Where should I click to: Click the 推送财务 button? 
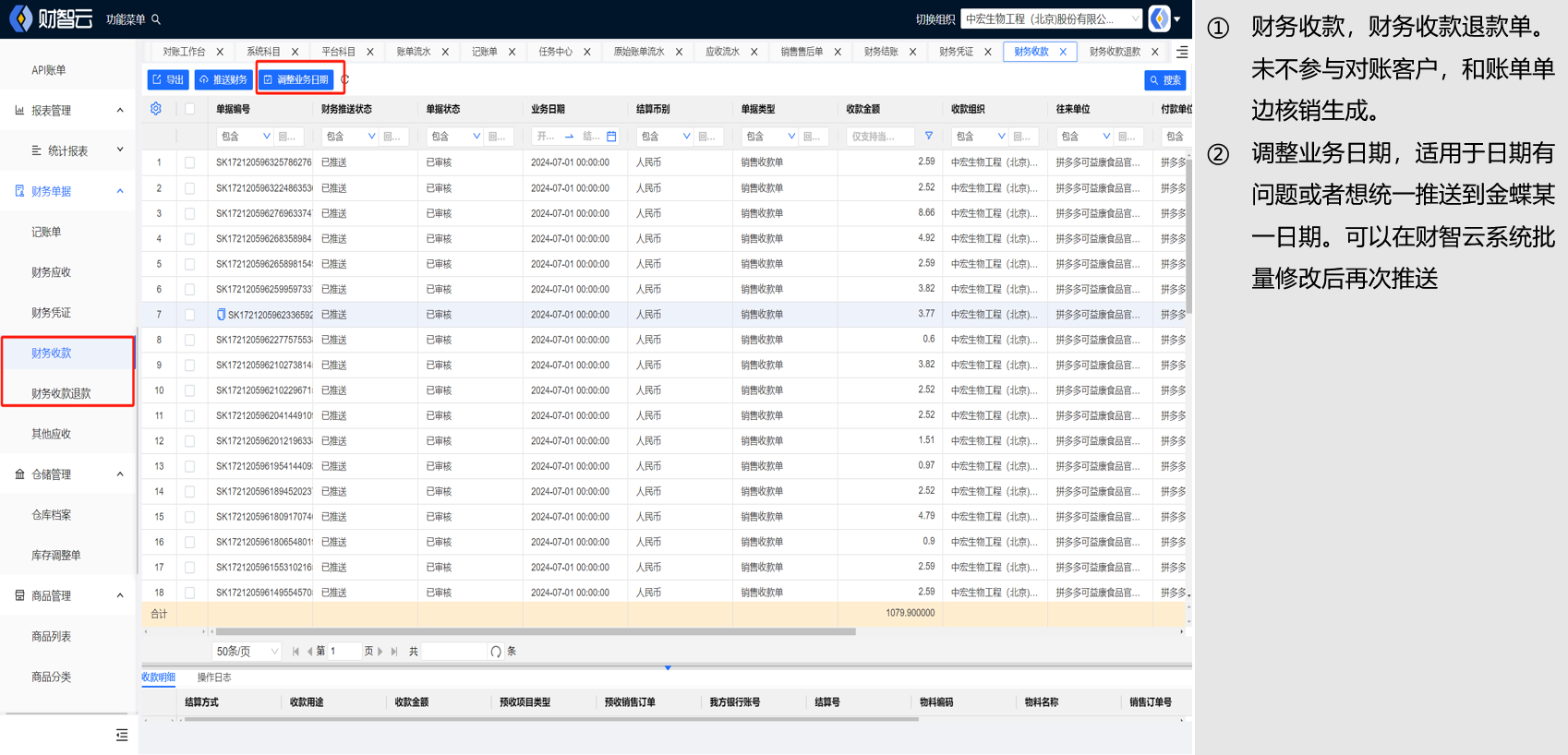point(223,80)
